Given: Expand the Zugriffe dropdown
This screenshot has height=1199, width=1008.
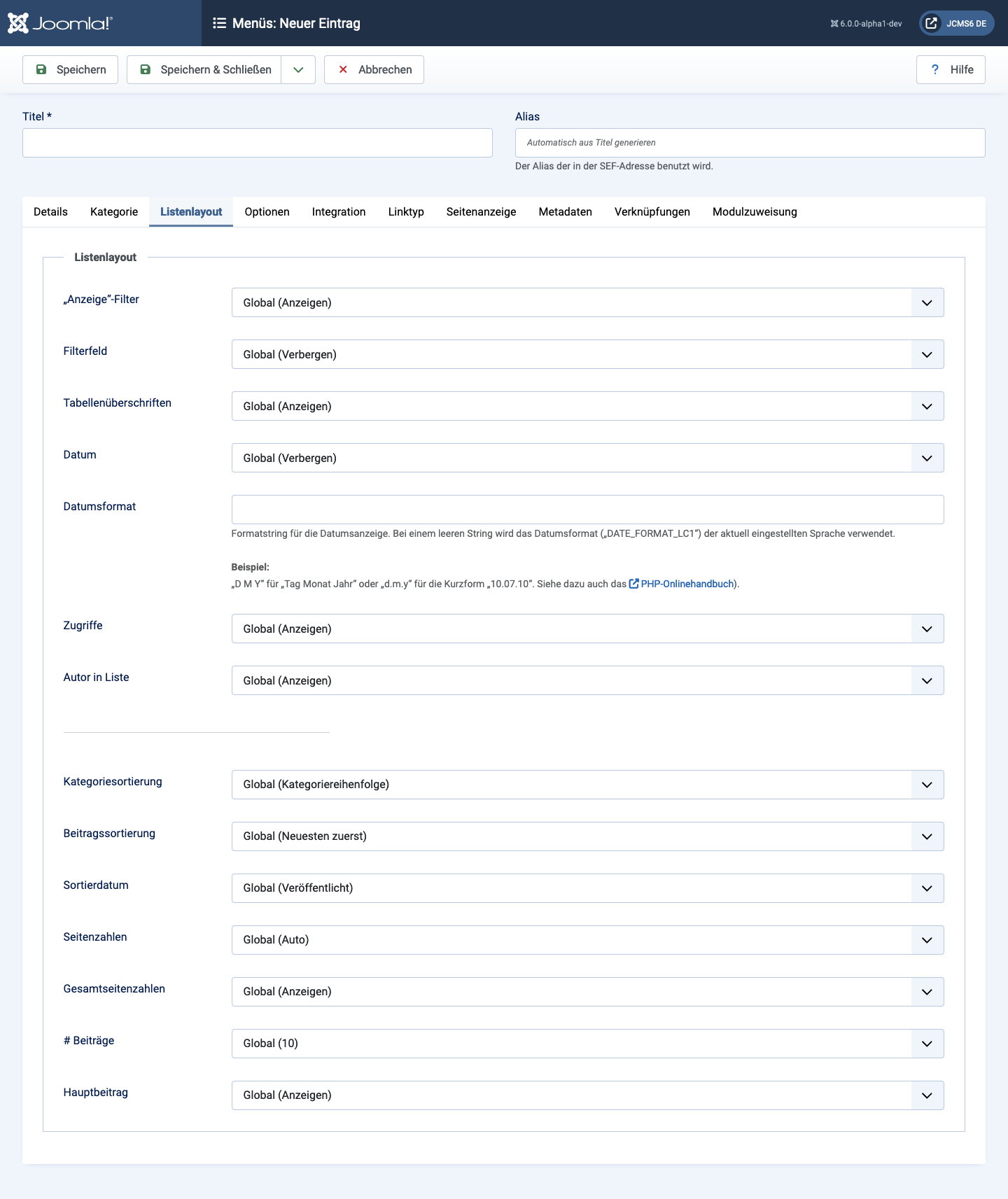Looking at the screenshot, I should 588,629.
